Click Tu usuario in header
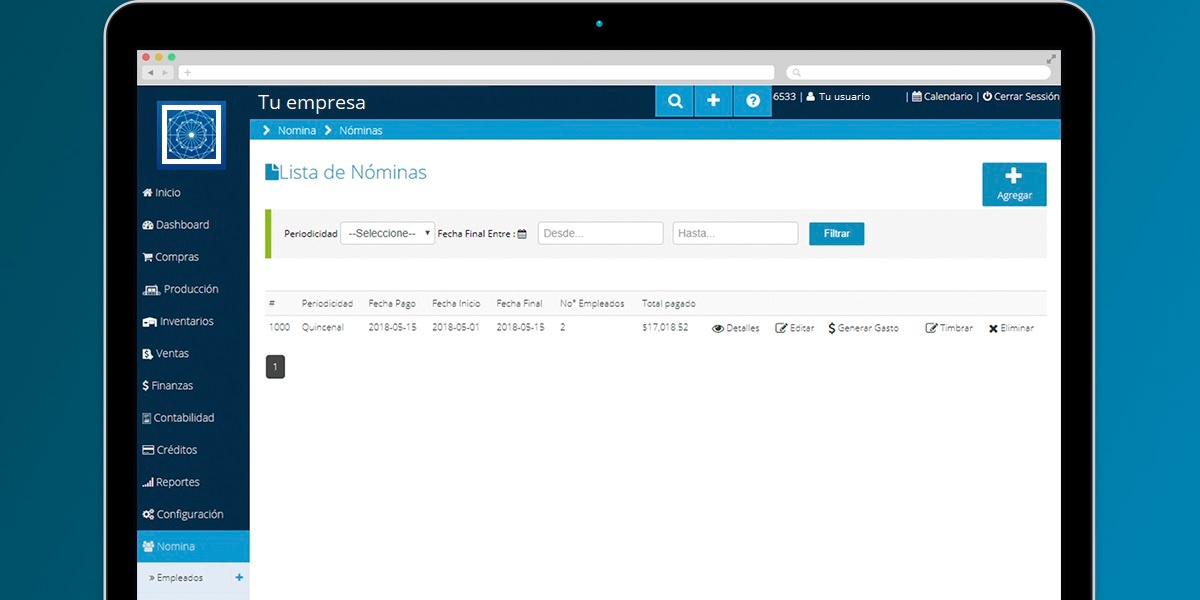This screenshot has width=1200, height=600. coord(837,97)
